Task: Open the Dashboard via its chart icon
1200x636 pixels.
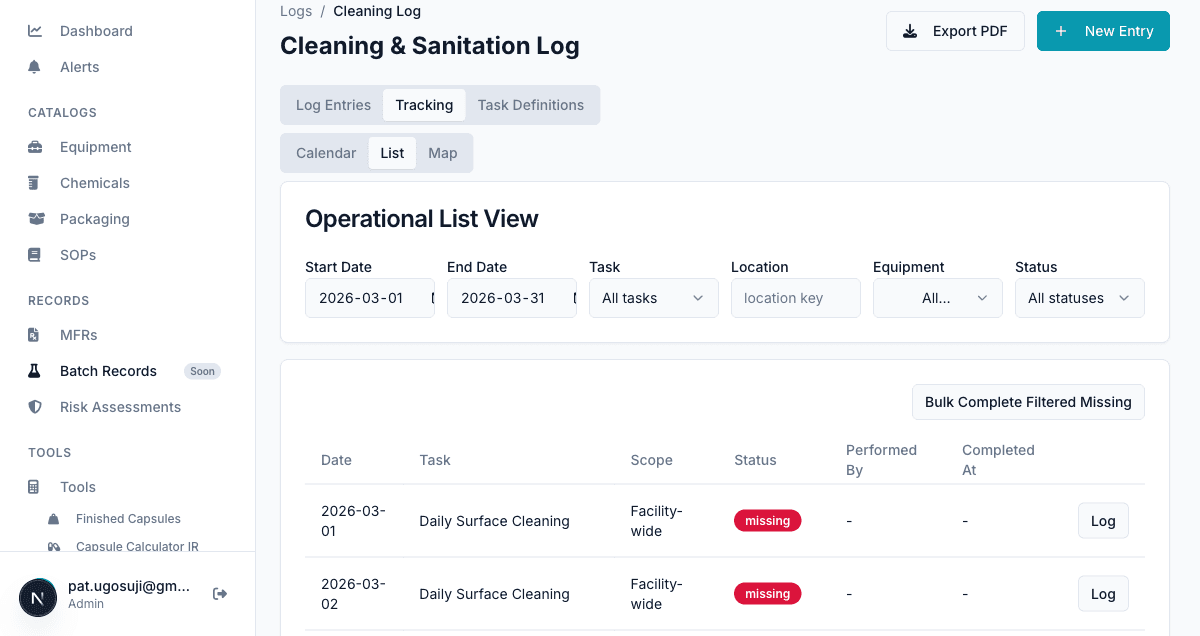Action: click(36, 30)
